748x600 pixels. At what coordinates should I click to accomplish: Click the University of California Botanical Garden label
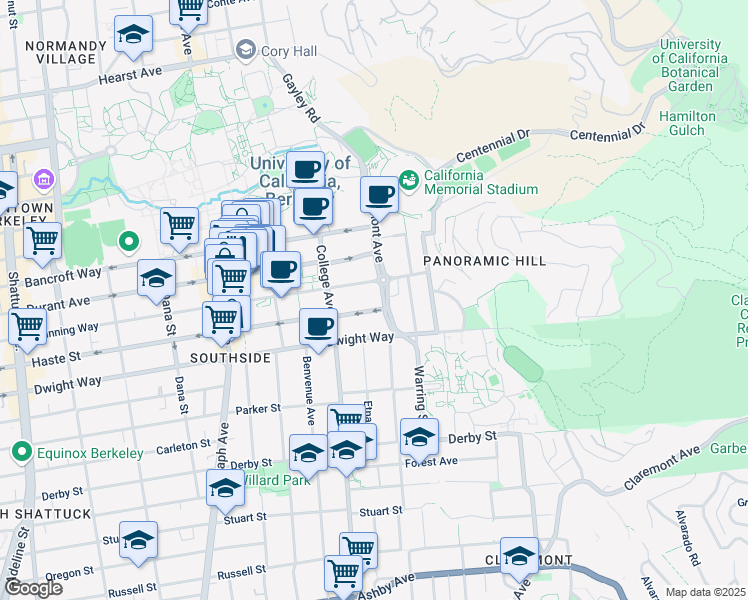pyautogui.click(x=690, y=65)
